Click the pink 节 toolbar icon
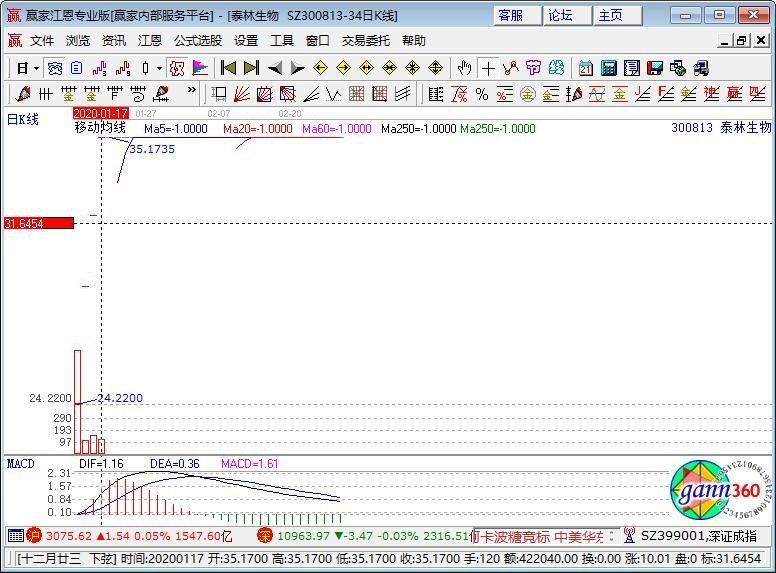Image resolution: width=776 pixels, height=573 pixels. 534,68
